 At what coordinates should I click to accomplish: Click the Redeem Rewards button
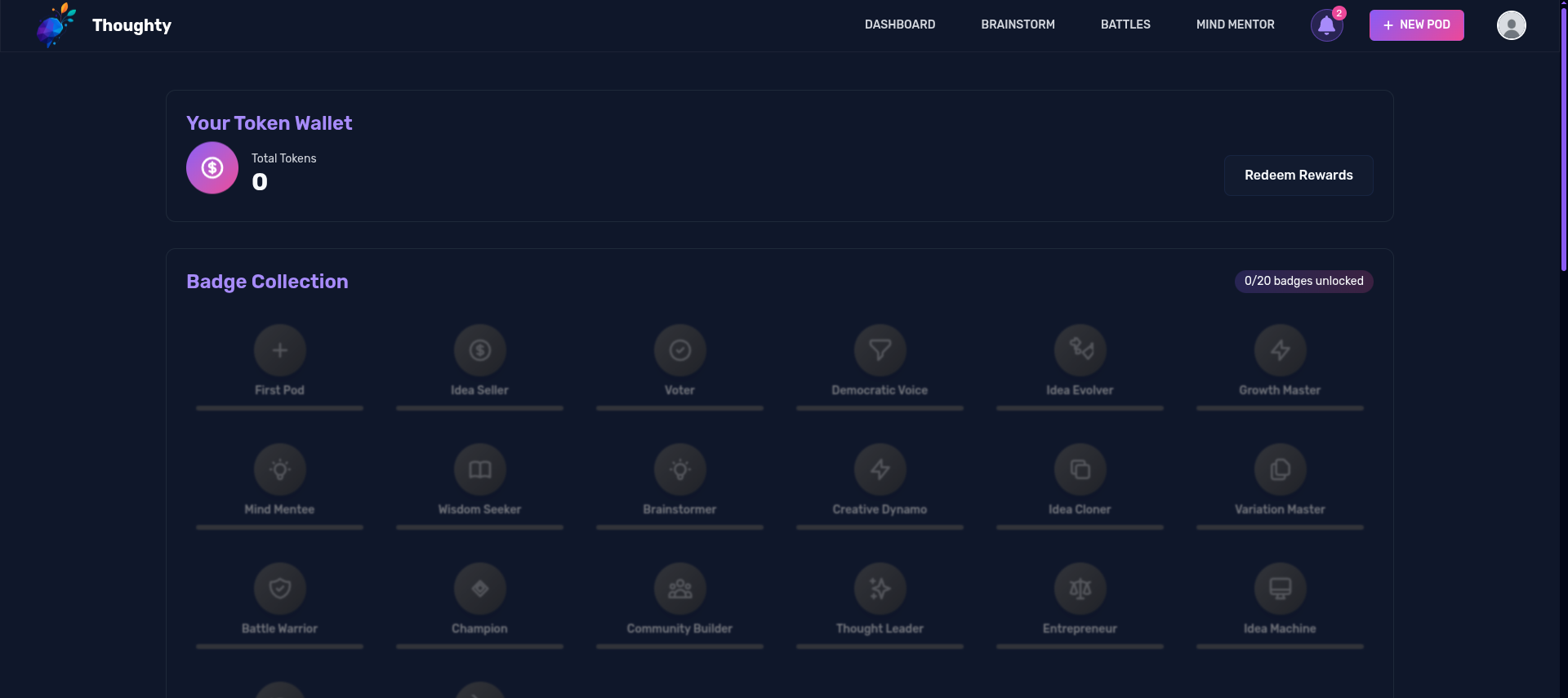(x=1298, y=176)
